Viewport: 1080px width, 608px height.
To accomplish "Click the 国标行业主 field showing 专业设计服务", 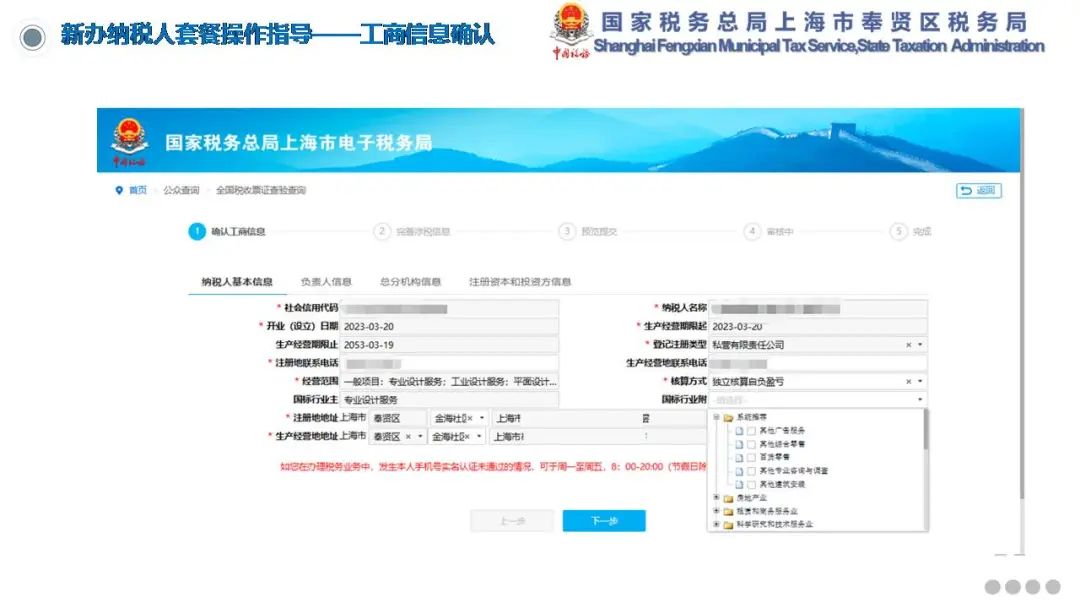I will click(450, 399).
